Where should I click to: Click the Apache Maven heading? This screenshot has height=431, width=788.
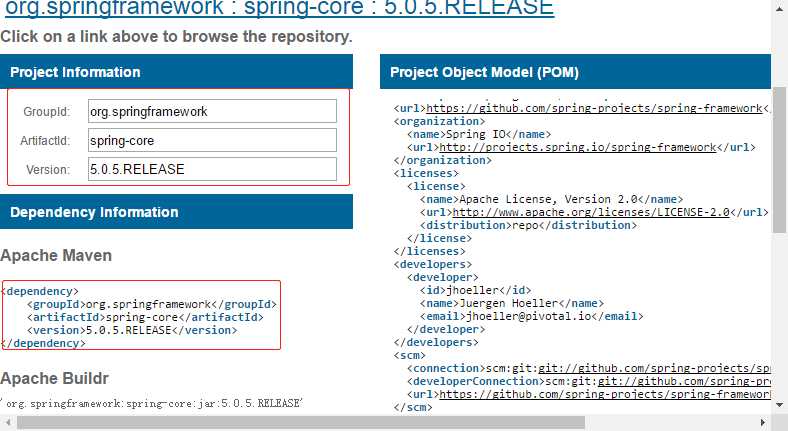click(x=56, y=255)
